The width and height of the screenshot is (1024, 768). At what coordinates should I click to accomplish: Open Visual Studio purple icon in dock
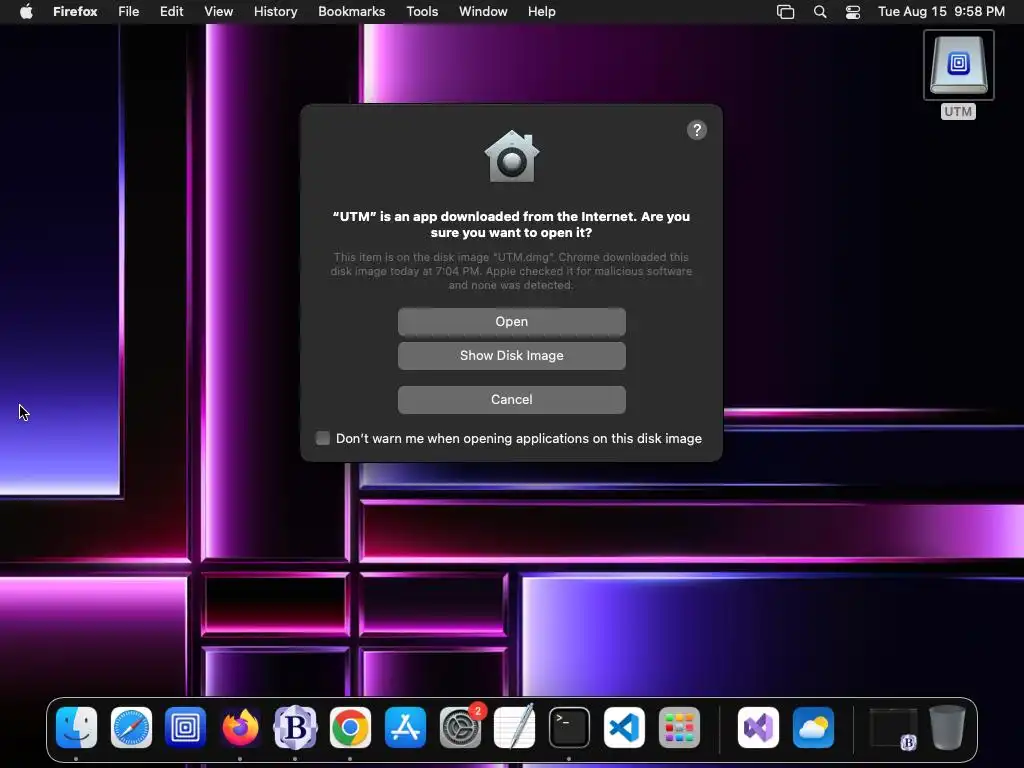(x=758, y=728)
